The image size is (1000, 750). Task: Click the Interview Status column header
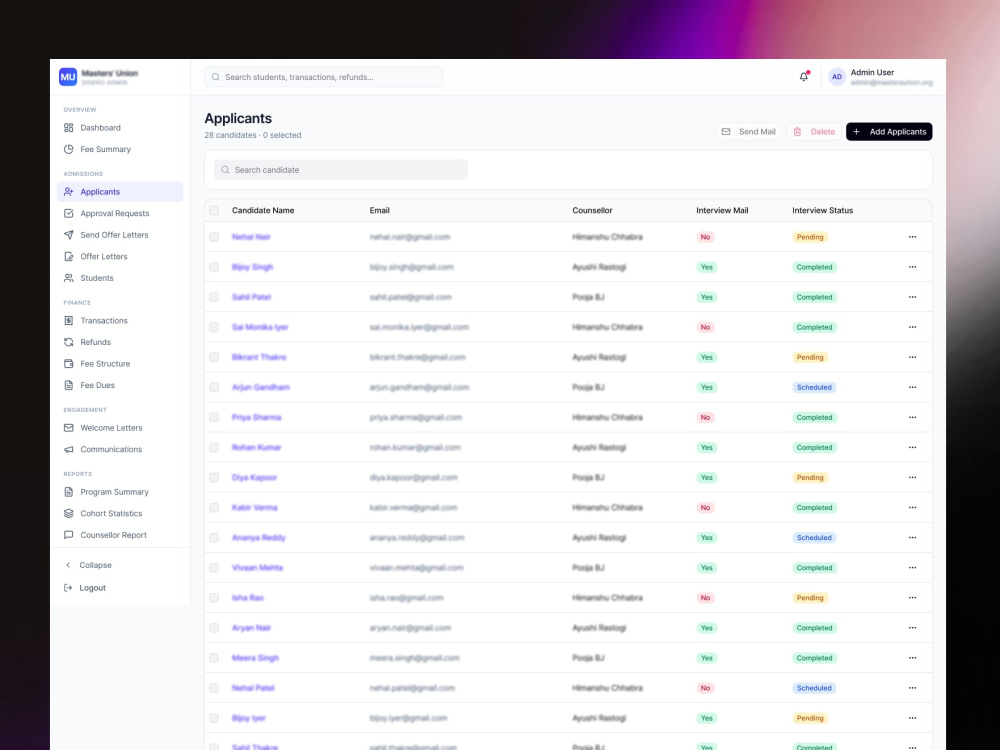822,210
